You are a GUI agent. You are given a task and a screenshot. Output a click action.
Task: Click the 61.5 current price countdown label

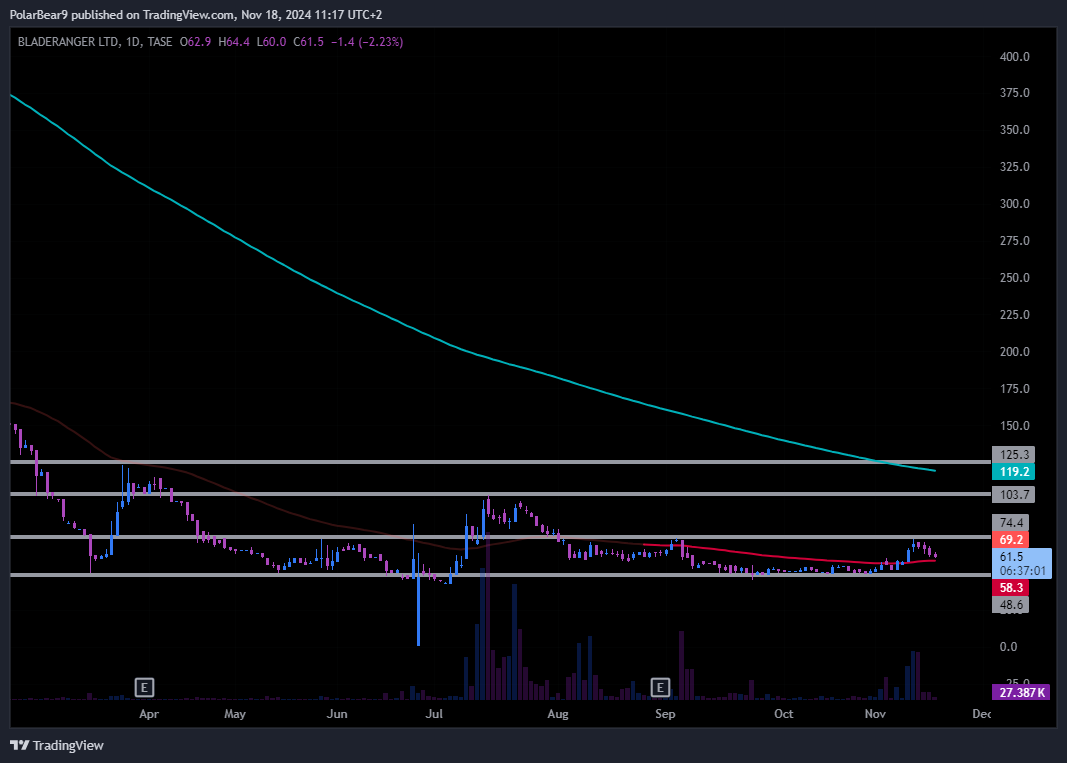tap(1022, 564)
